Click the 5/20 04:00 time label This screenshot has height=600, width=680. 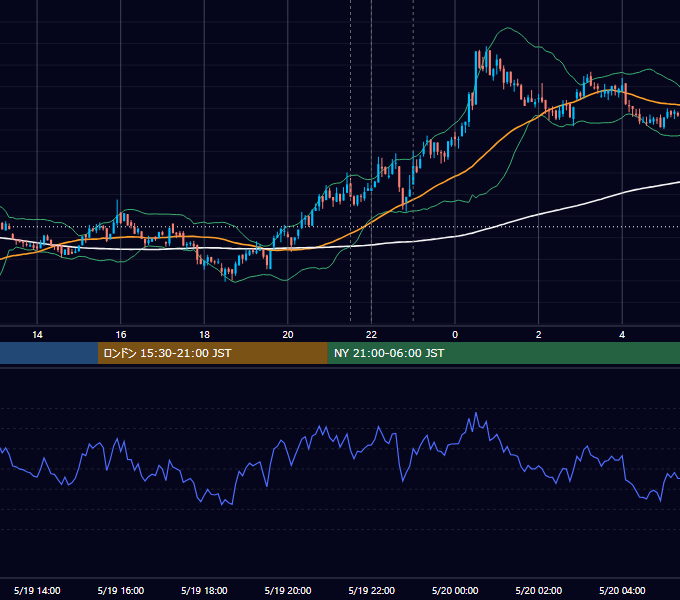pyautogui.click(x=622, y=590)
